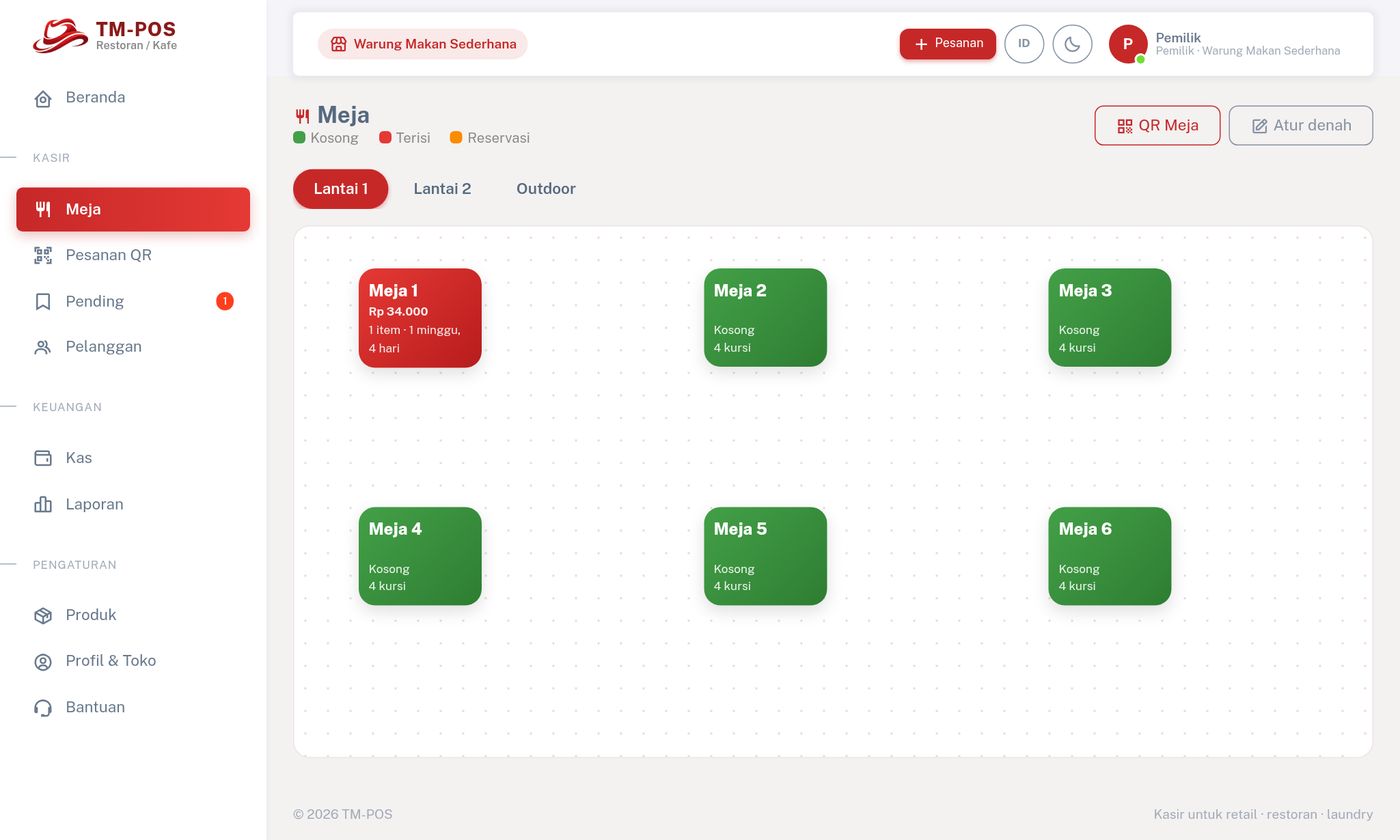The image size is (1400, 840).
Task: Select the Meja 4 table card
Action: [420, 556]
